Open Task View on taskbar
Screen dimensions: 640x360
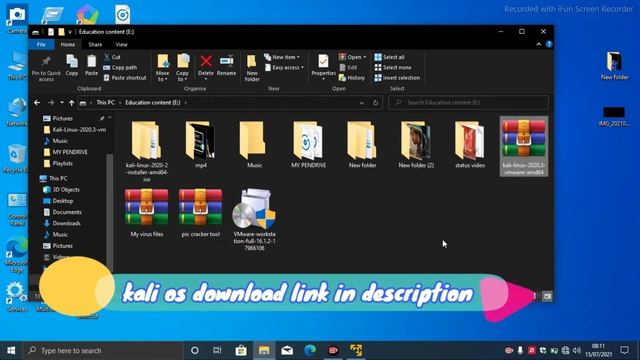(x=217, y=350)
